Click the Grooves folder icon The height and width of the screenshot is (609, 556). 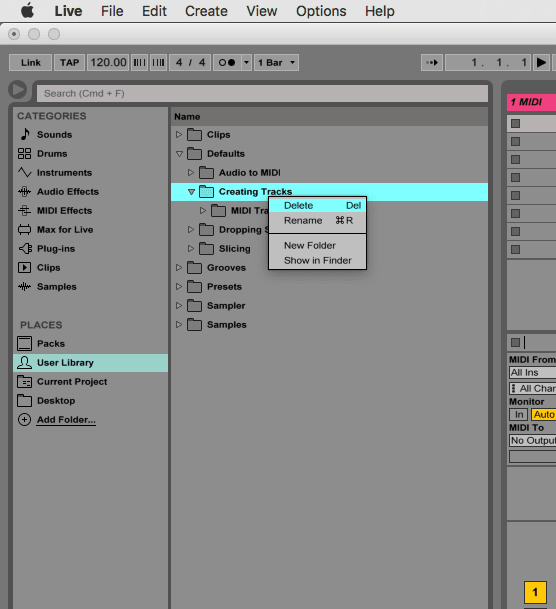(x=194, y=268)
